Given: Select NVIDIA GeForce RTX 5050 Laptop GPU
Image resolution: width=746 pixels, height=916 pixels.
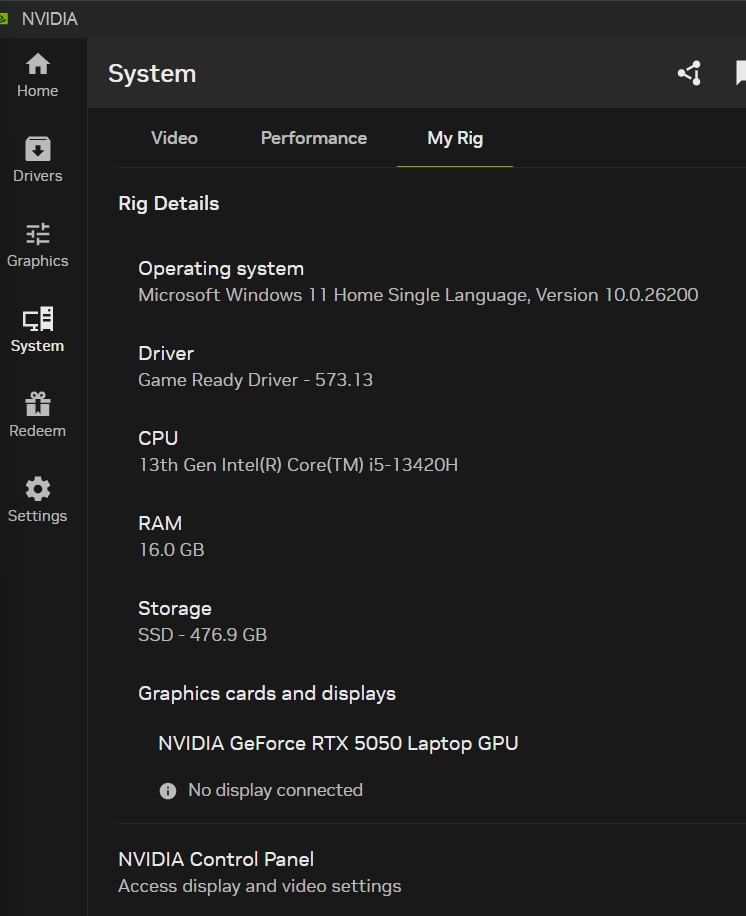Looking at the screenshot, I should (338, 744).
